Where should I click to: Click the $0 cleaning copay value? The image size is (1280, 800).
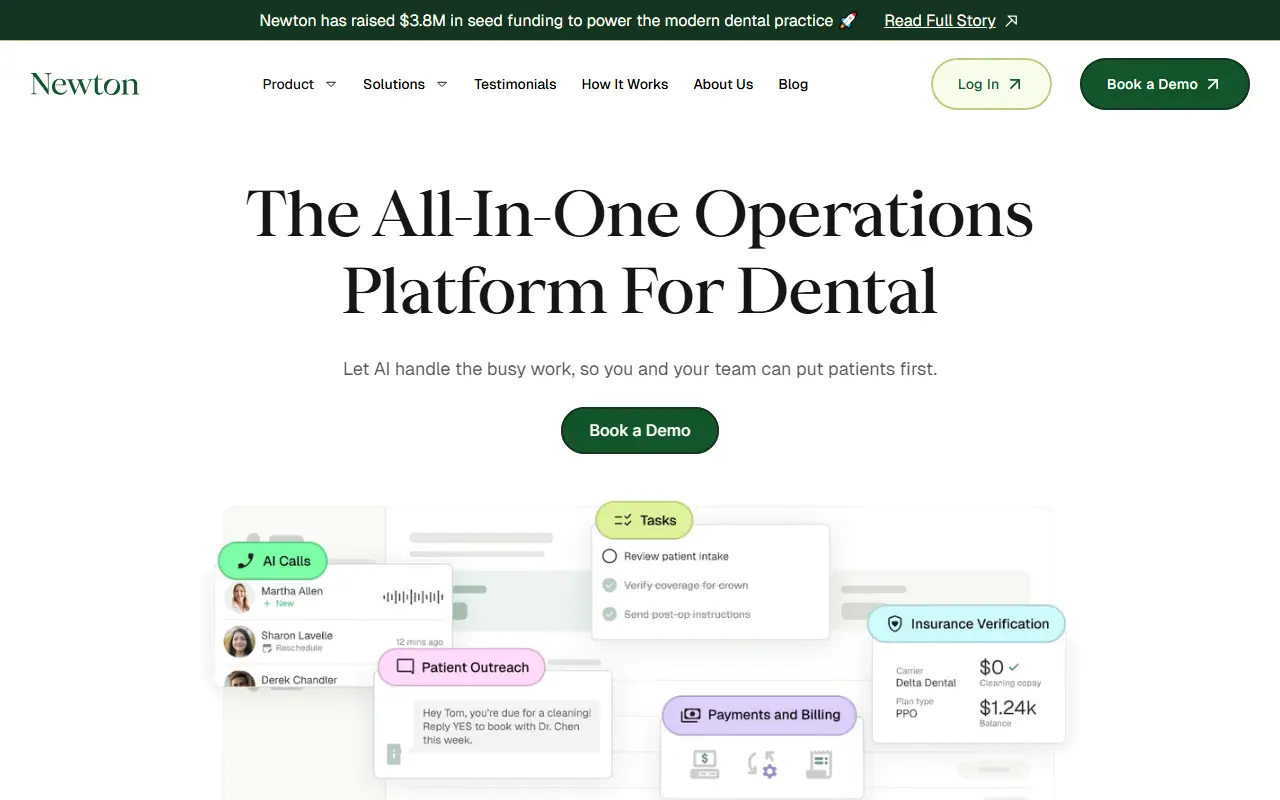(991, 667)
